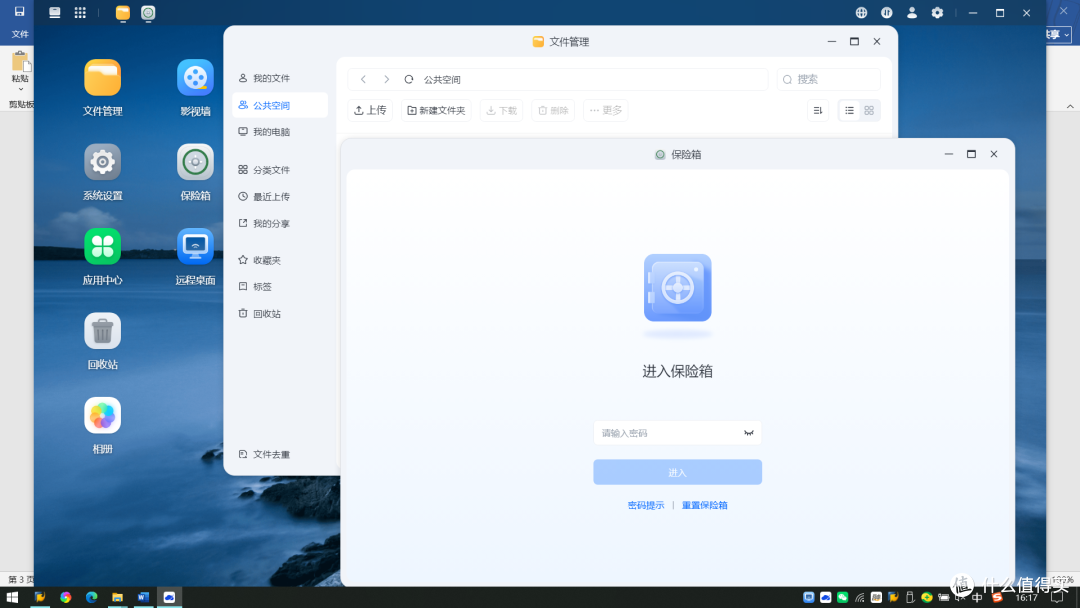
Task: Switch to safe box via top bar icon
Action: [148, 12]
